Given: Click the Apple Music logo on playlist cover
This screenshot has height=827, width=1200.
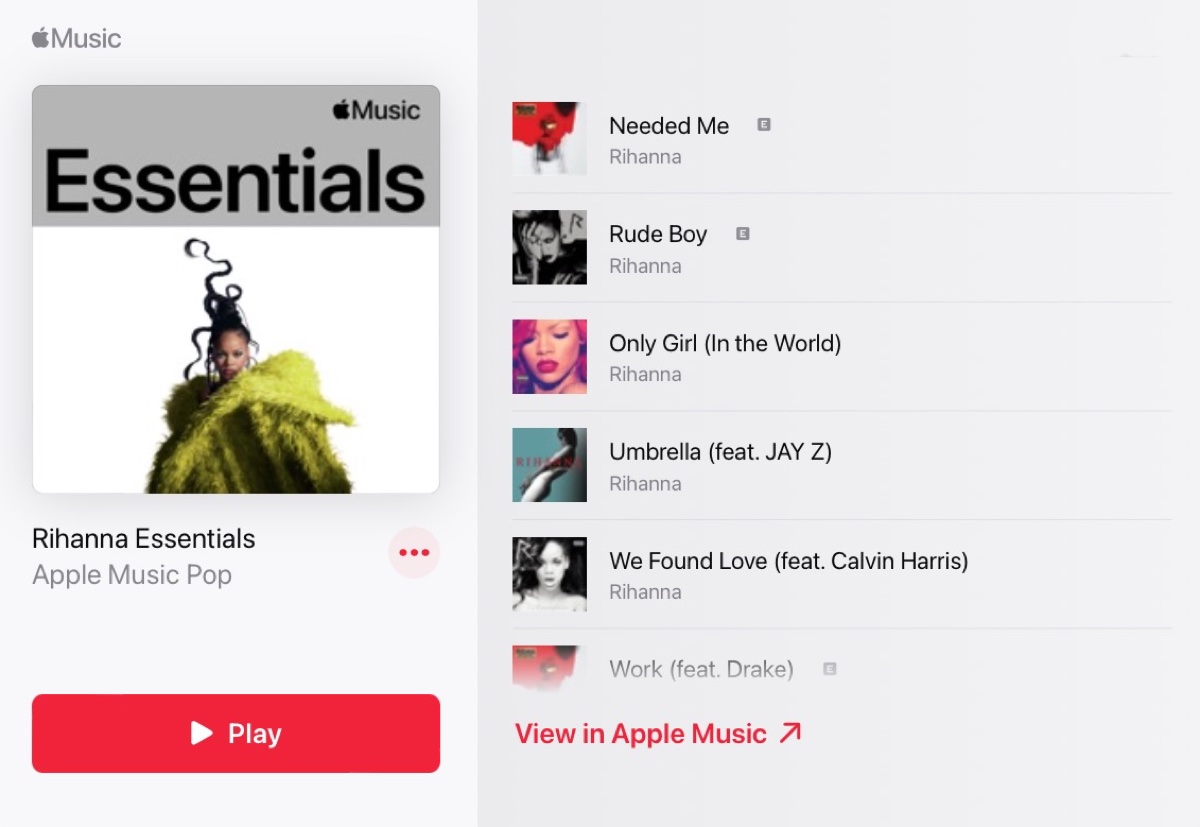Looking at the screenshot, I should [x=377, y=110].
